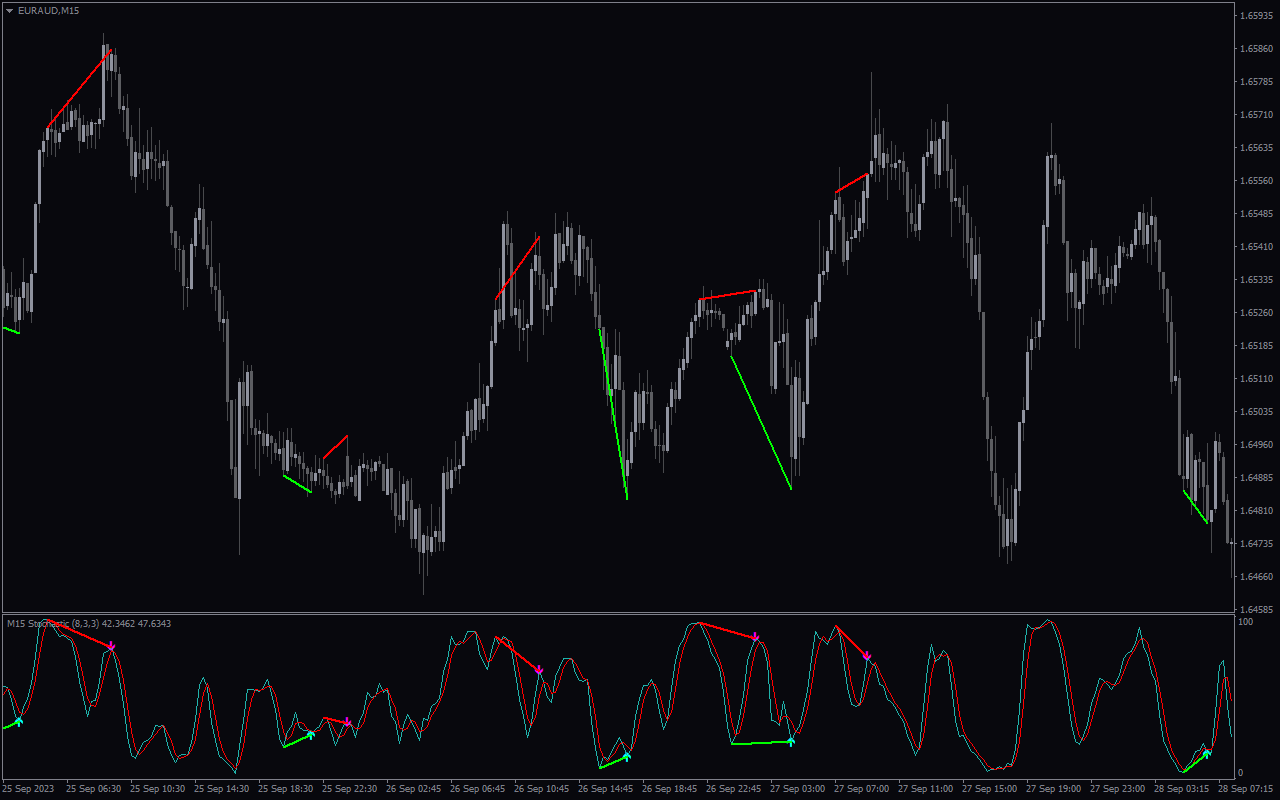1280x800 pixels.
Task: Click the 25 Sep 14:30 time label
Action: (221, 789)
